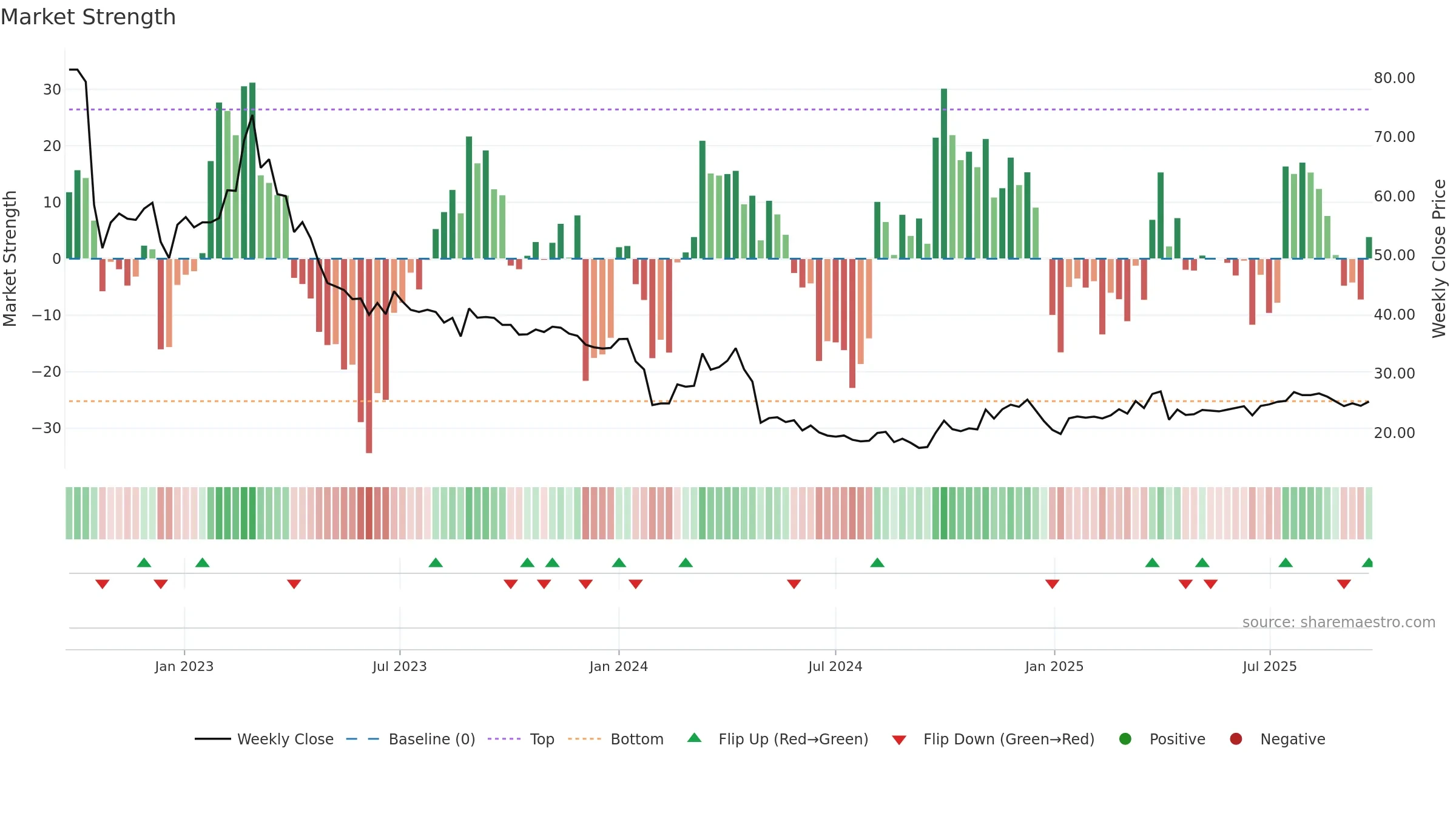Viewport: 1456px width, 819px height.
Task: Click the last flip-up marker before Jan 2023
Action: [144, 562]
